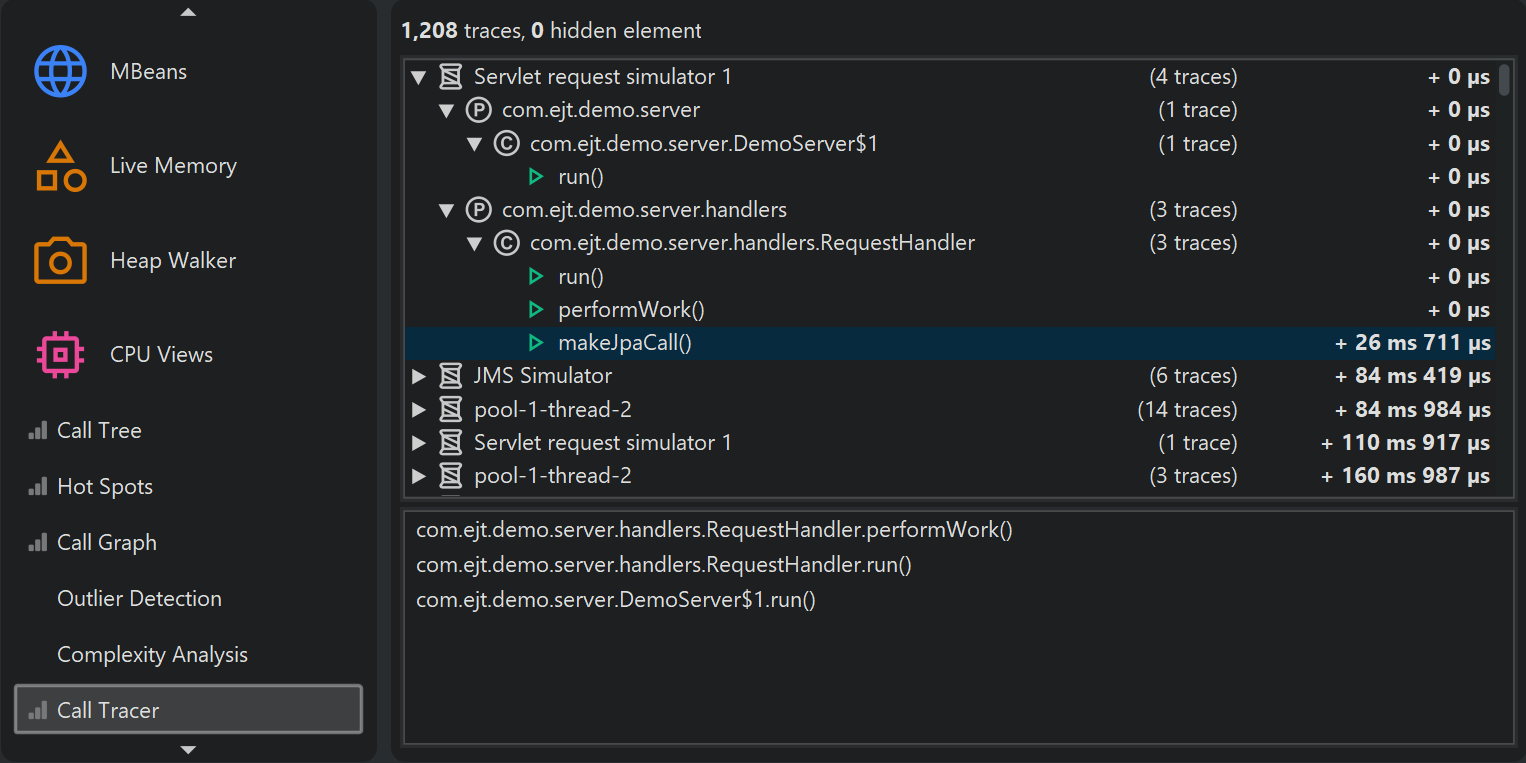1526x763 pixels.
Task: Open Live Memory shapes icon
Action: tap(60, 166)
